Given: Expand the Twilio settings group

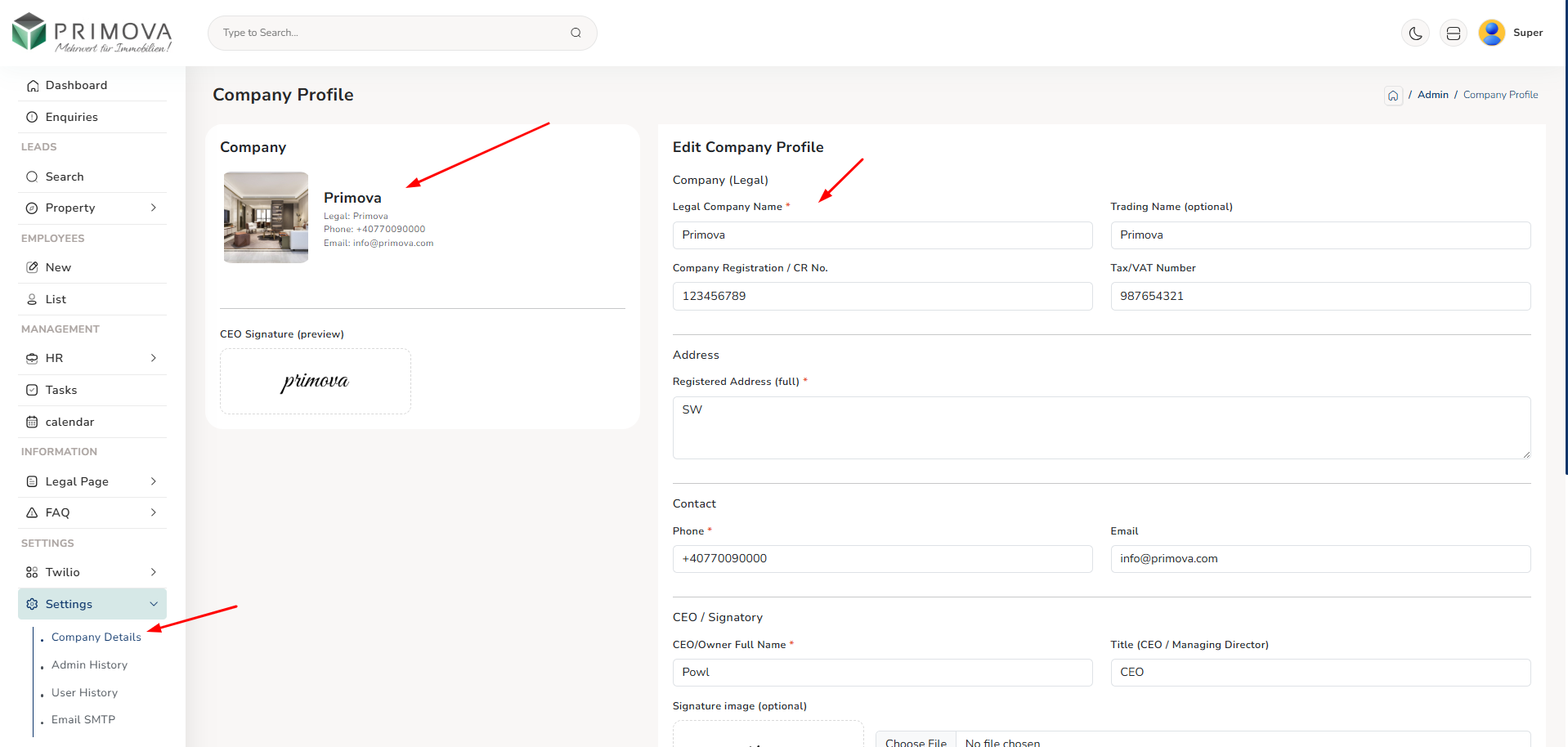Looking at the screenshot, I should pos(92,573).
